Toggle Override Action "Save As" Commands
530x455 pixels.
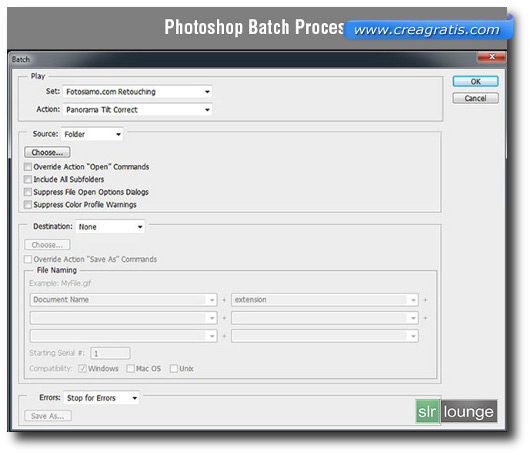[28, 259]
